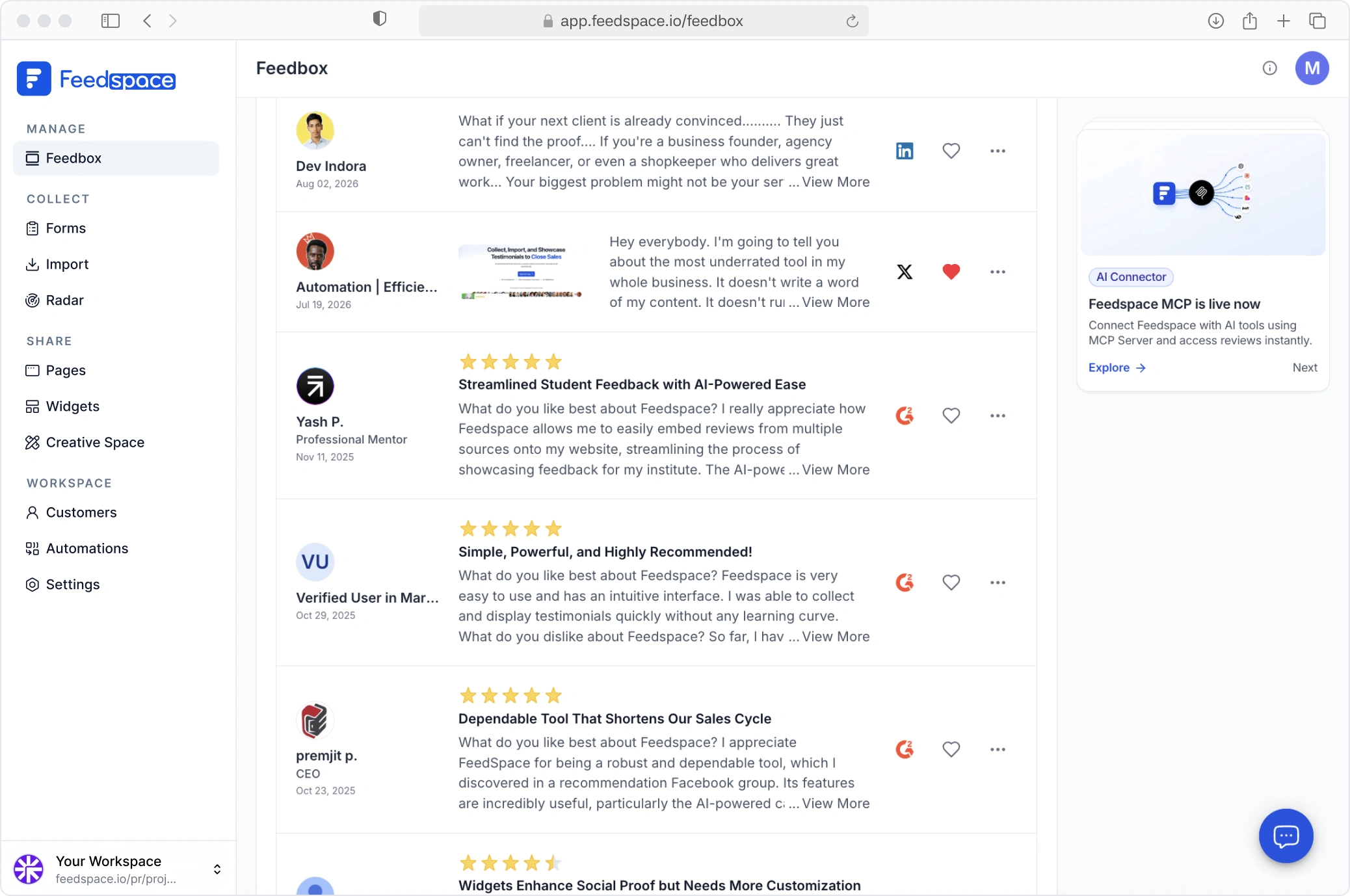Favorite premjit p.'s review with the heart
Viewport: 1350px width, 896px height.
tap(951, 750)
